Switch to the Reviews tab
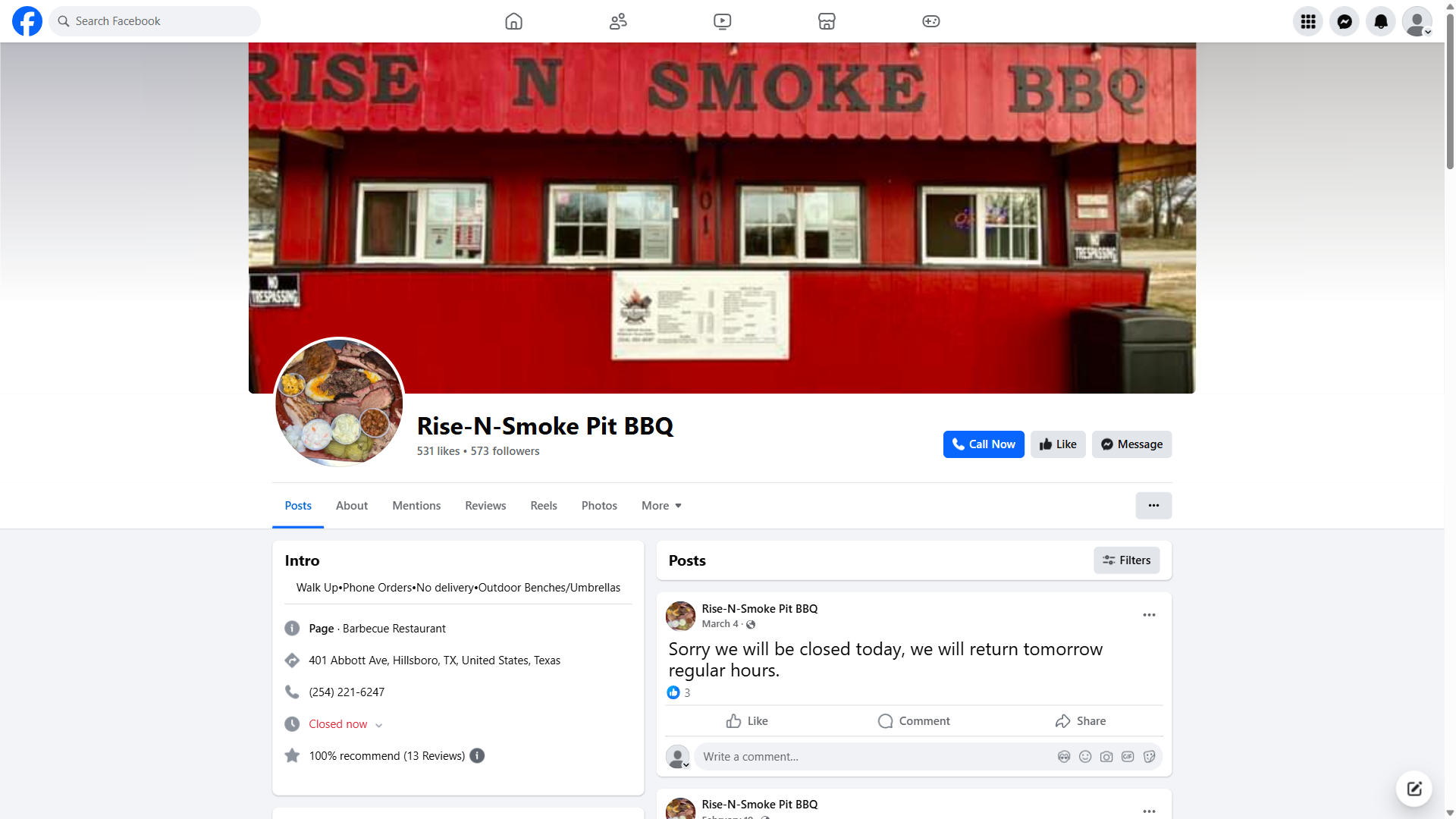1456x819 pixels. click(485, 506)
